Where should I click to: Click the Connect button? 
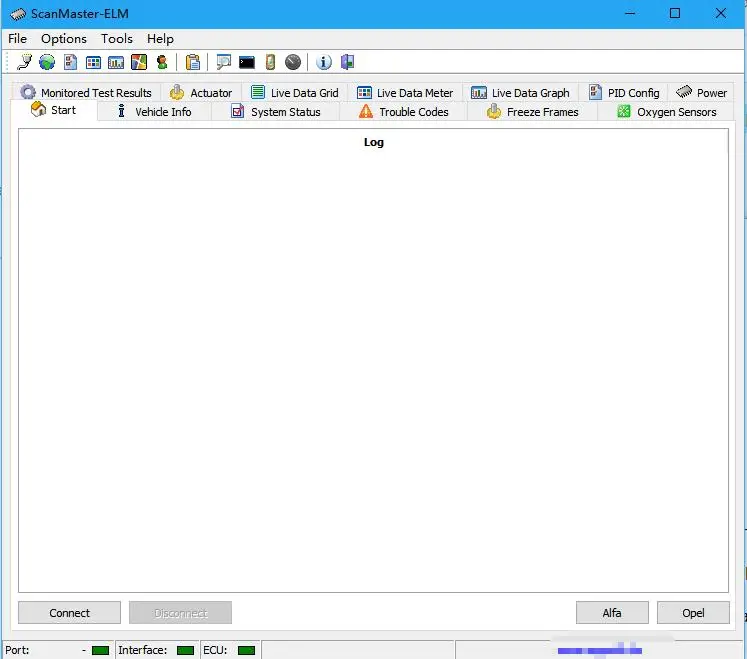coord(70,613)
